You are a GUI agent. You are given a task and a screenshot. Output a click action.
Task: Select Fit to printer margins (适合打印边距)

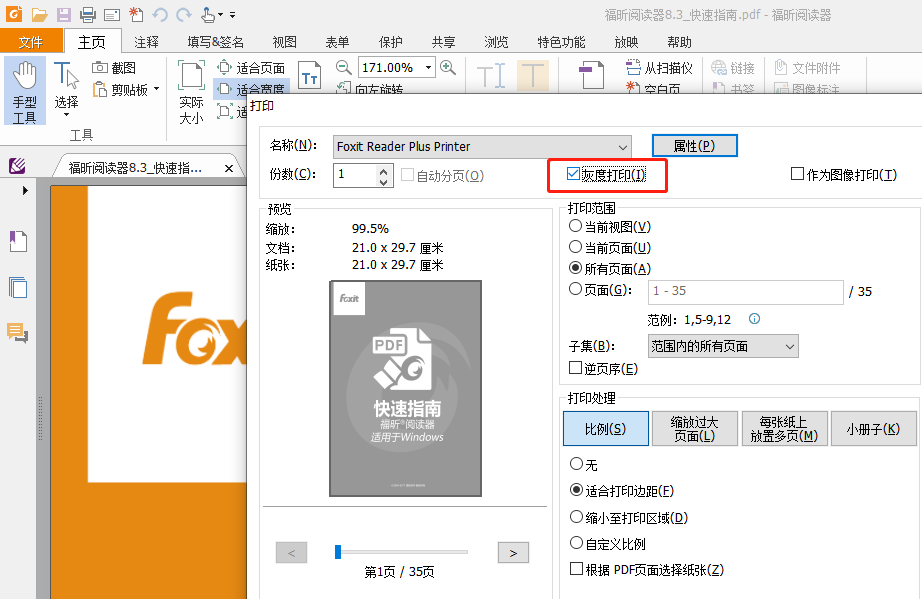[x=576, y=490]
